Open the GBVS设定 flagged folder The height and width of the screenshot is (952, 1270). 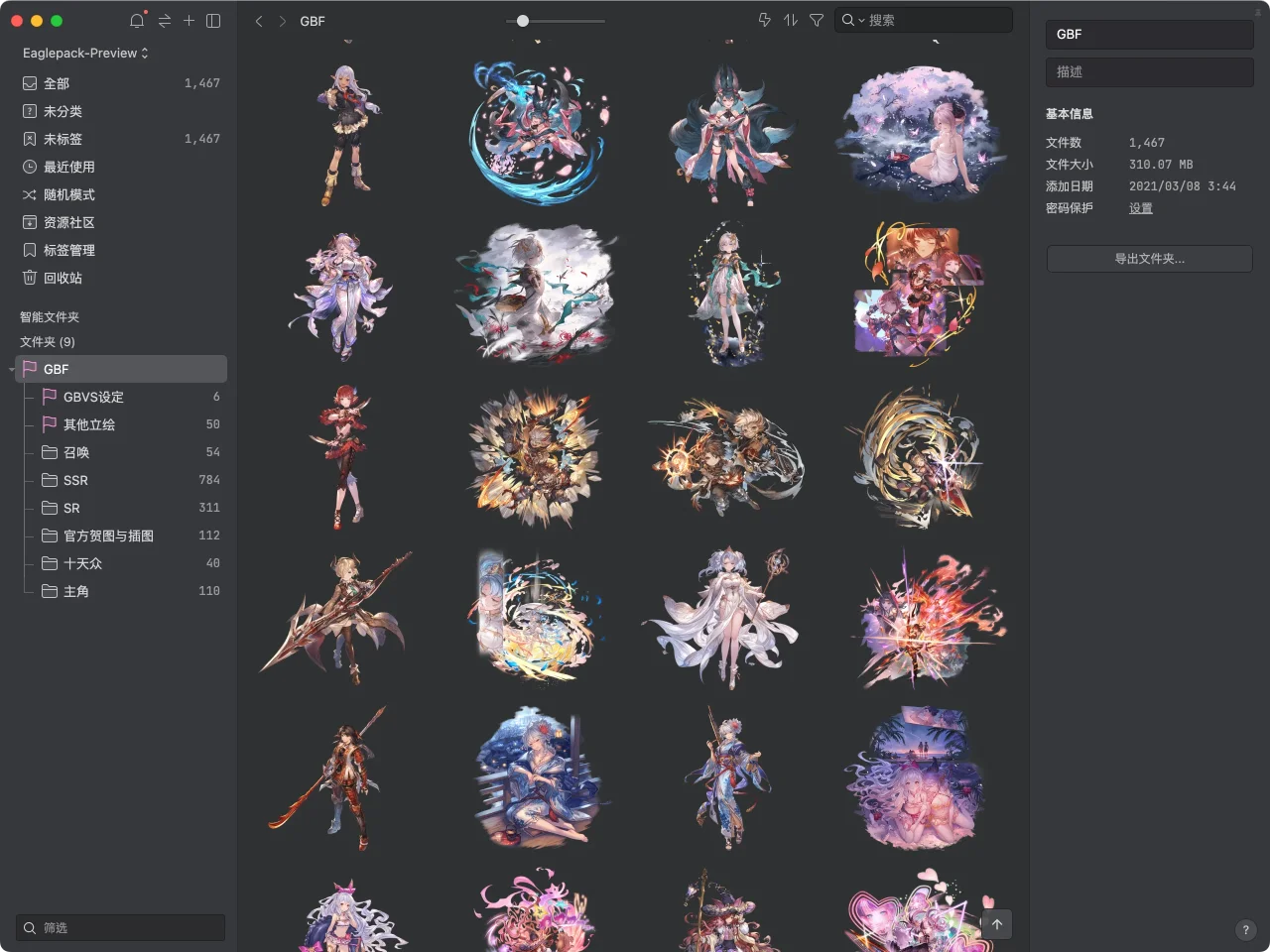[x=121, y=397]
